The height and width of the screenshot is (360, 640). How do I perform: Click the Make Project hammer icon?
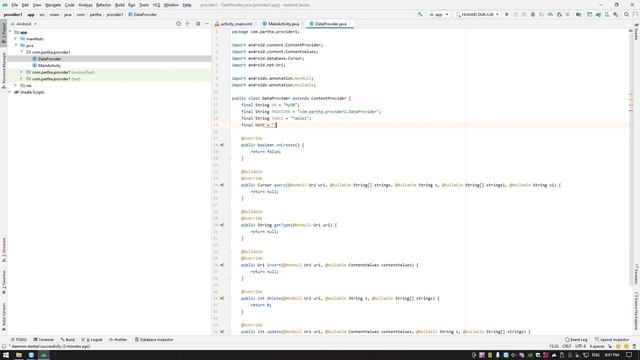[x=420, y=14]
